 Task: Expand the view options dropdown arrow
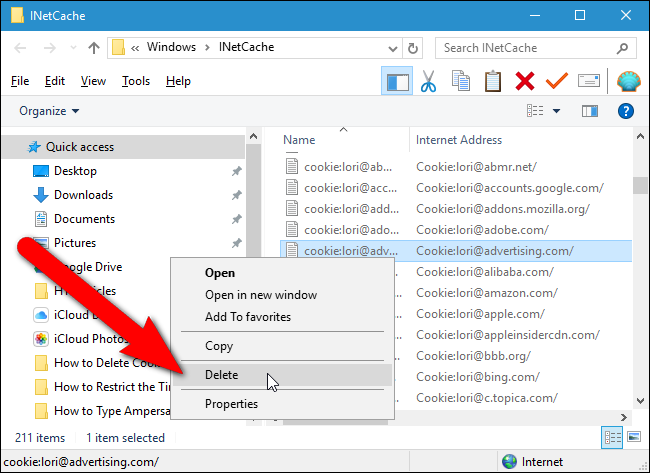556,111
